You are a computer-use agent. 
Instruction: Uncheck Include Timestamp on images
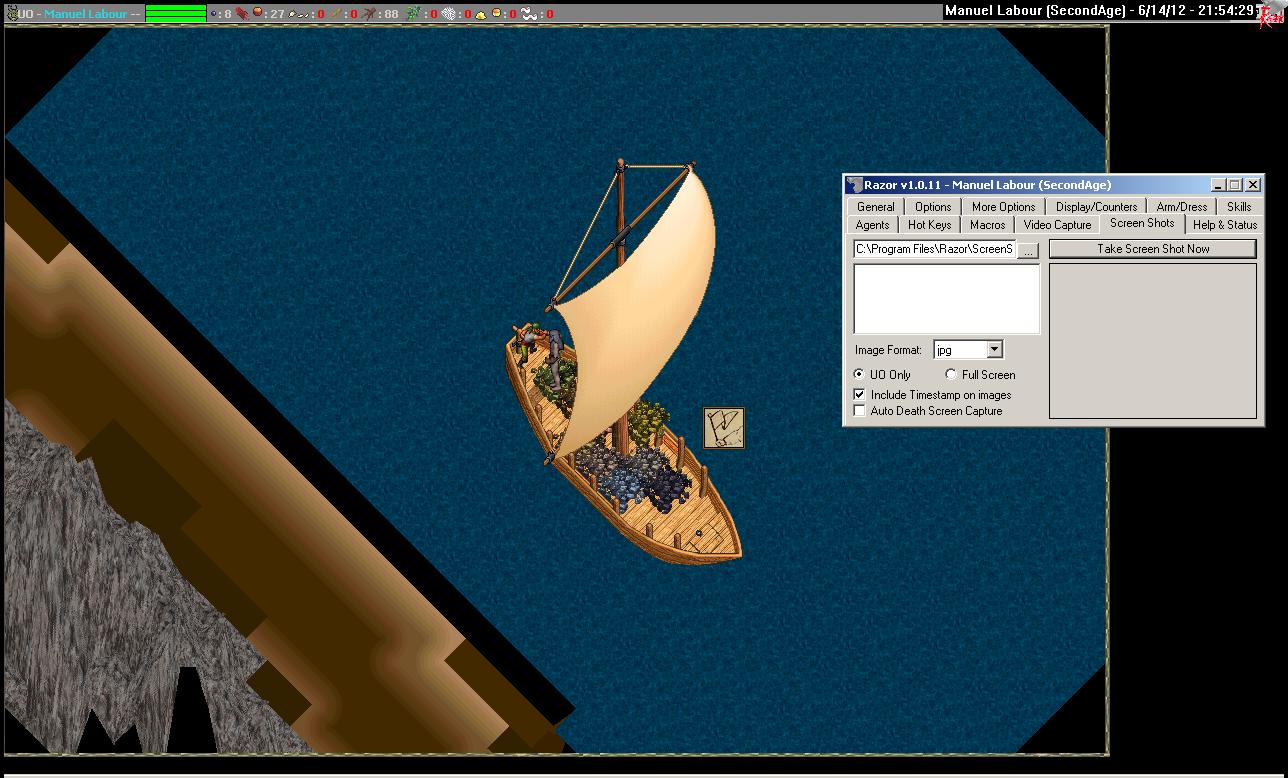[859, 395]
